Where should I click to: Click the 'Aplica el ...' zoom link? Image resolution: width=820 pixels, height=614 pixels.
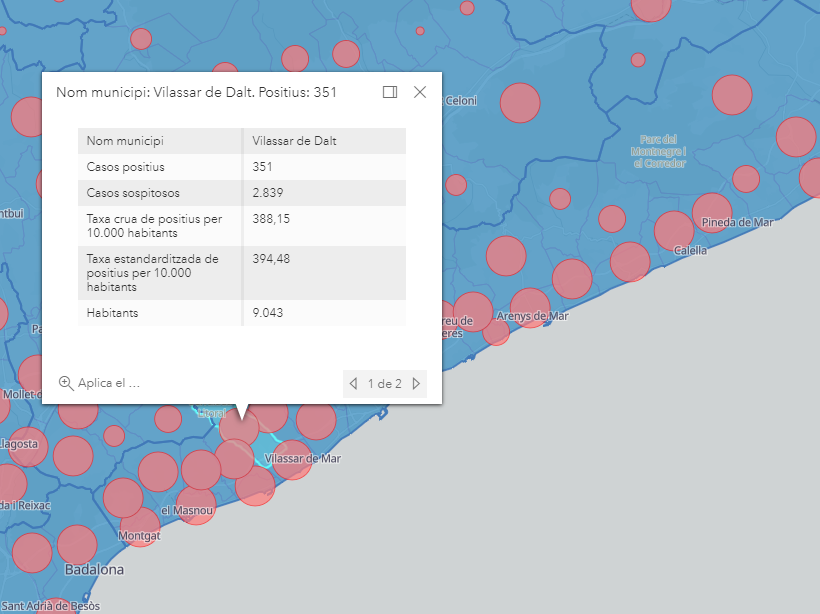[x=109, y=383]
